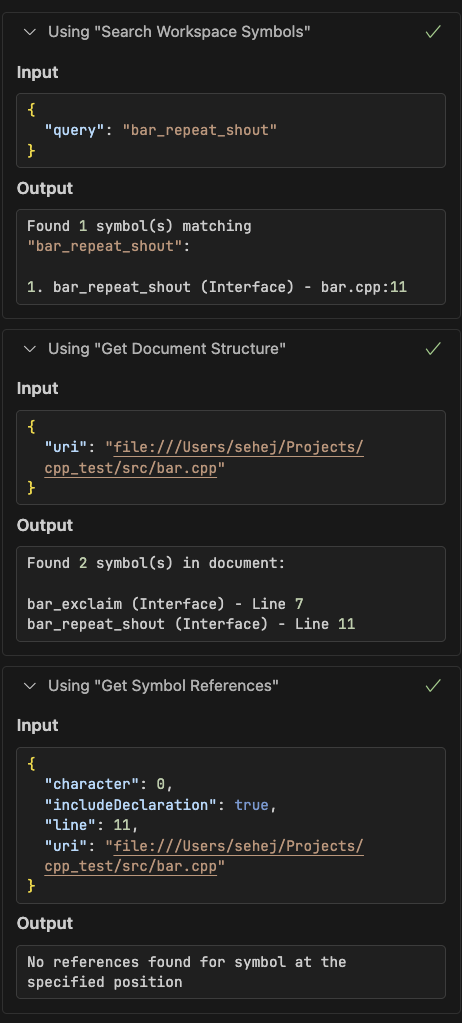Image resolution: width=462 pixels, height=1023 pixels.
Task: Click the green checkmark for Search Workspace Symbols
Action: 433,31
